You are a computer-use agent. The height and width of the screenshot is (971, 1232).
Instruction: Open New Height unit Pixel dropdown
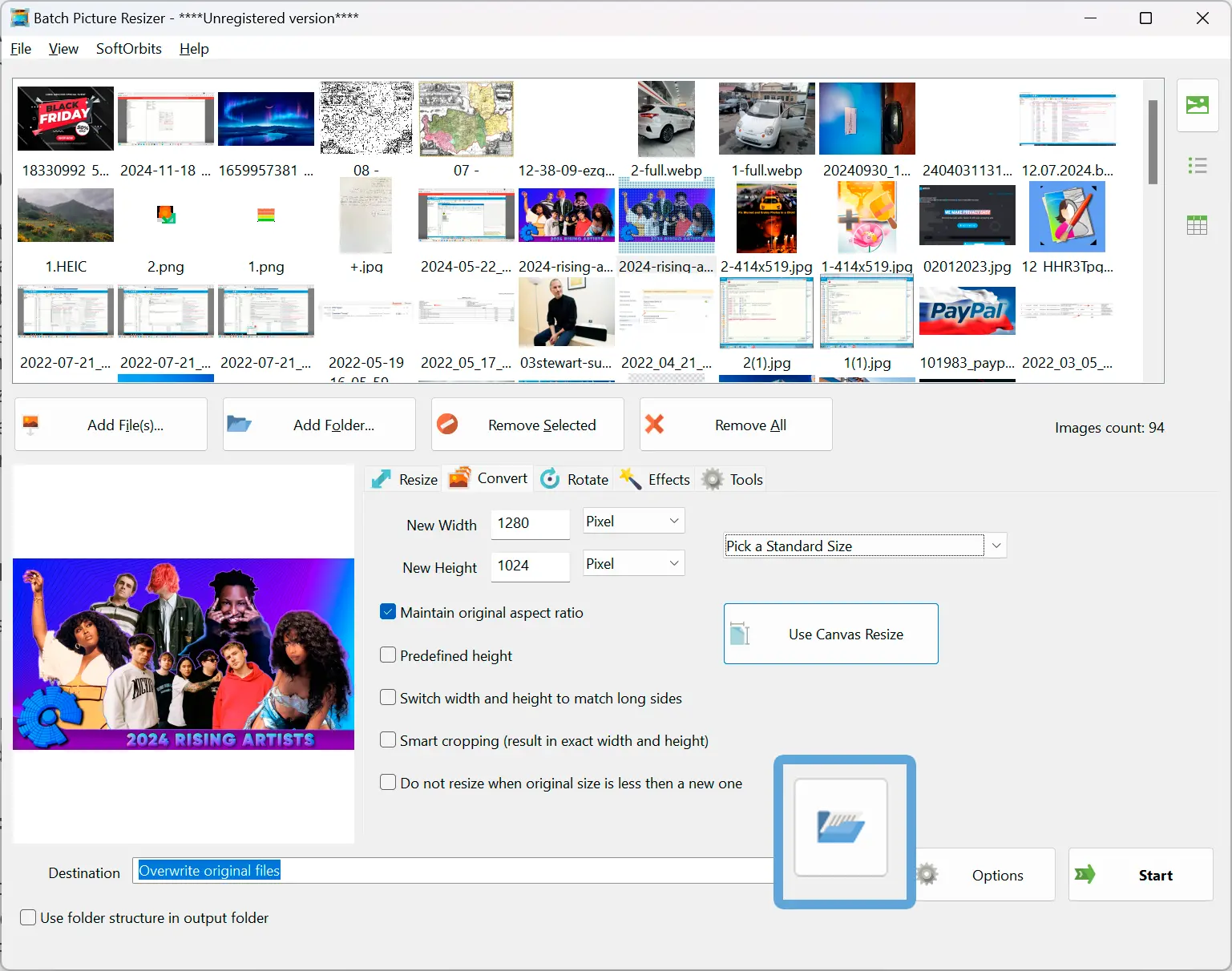coord(632,563)
